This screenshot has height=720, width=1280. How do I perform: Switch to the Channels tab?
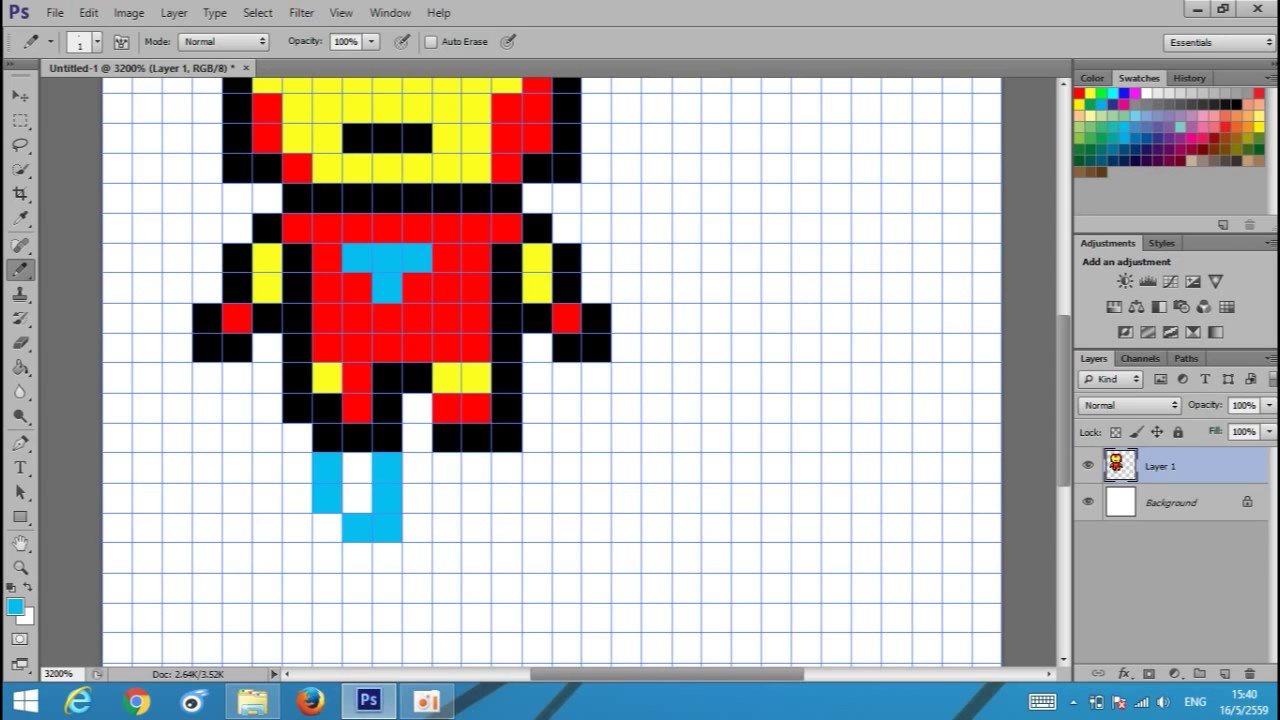(x=1140, y=358)
